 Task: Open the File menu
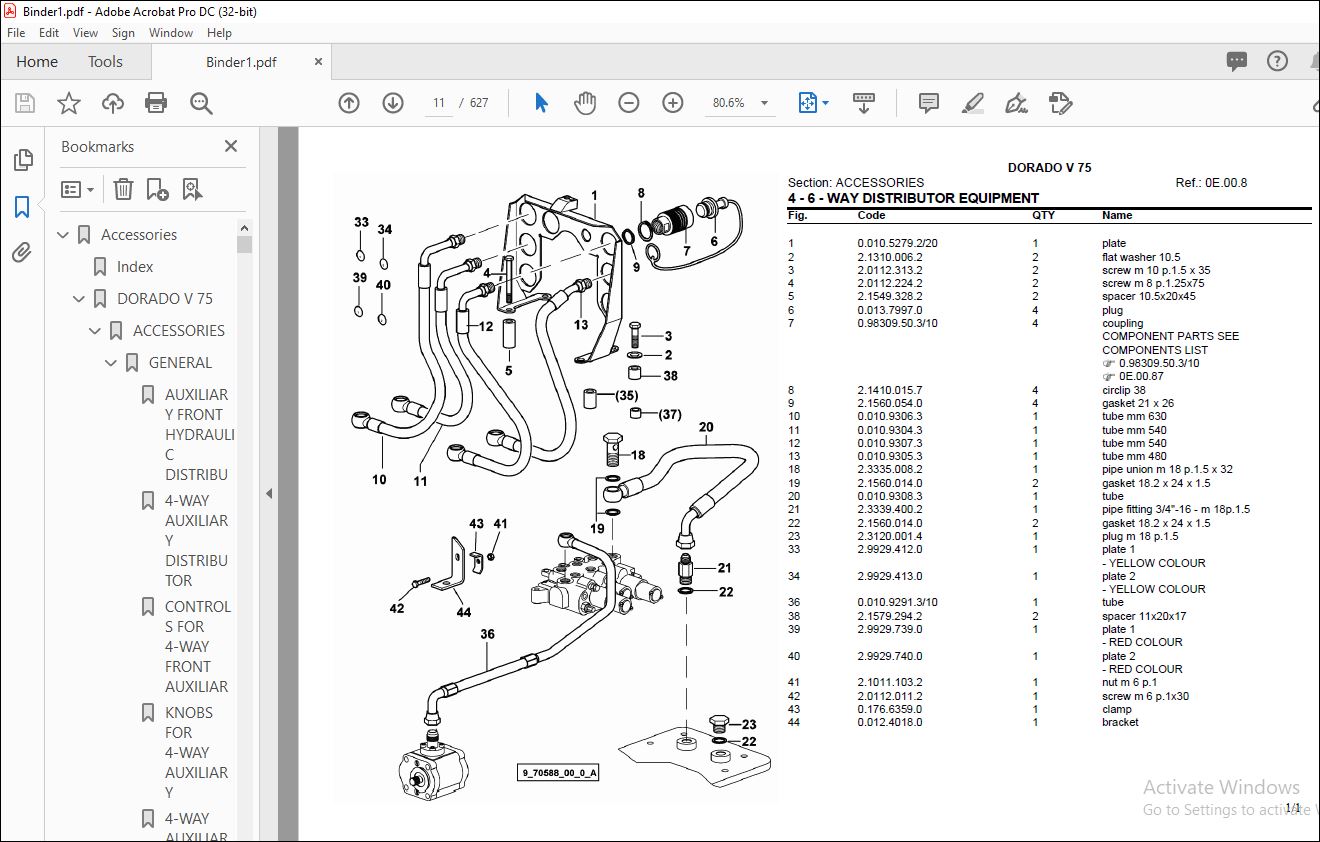[x=16, y=33]
